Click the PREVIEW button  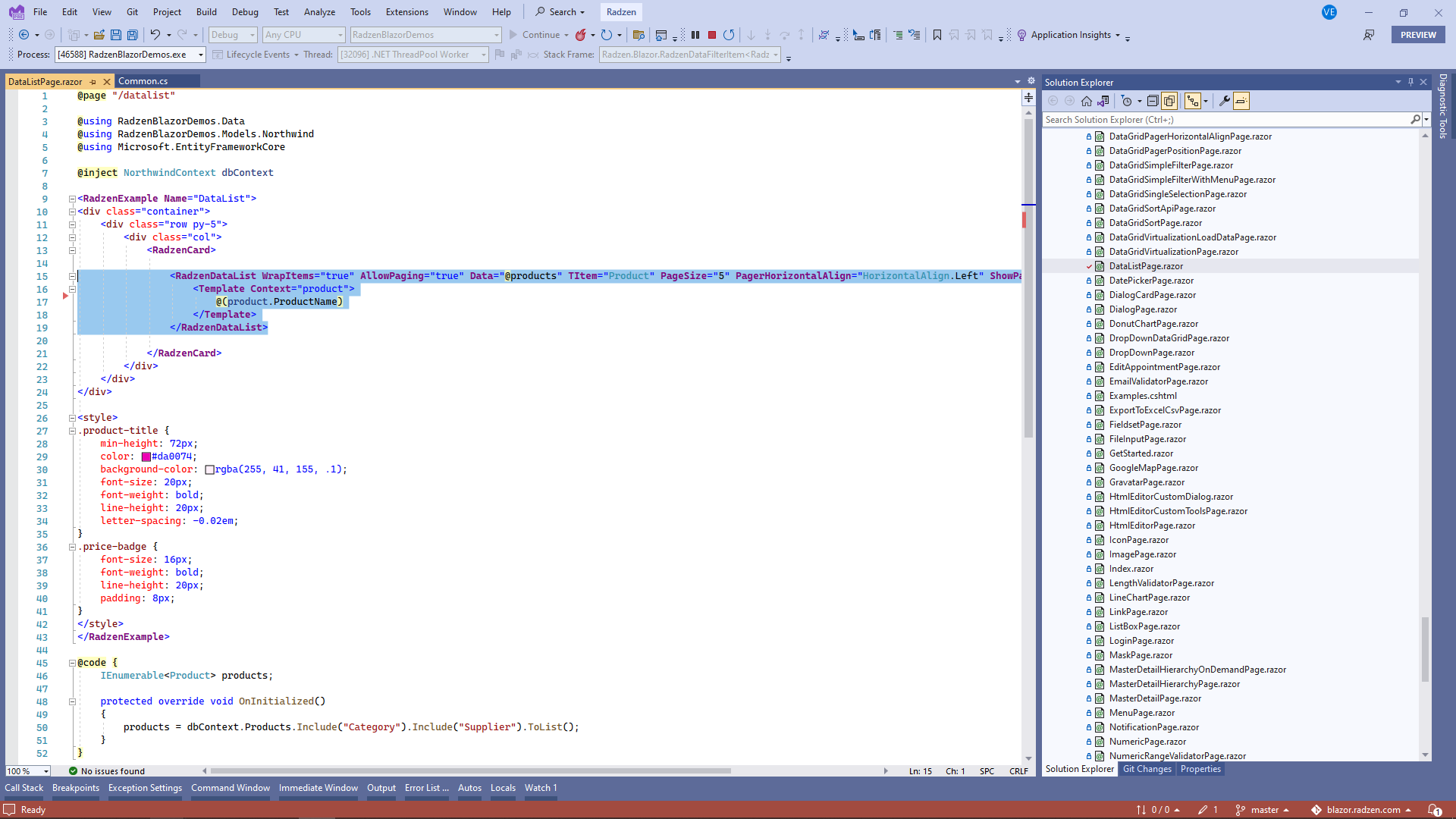point(1418,35)
